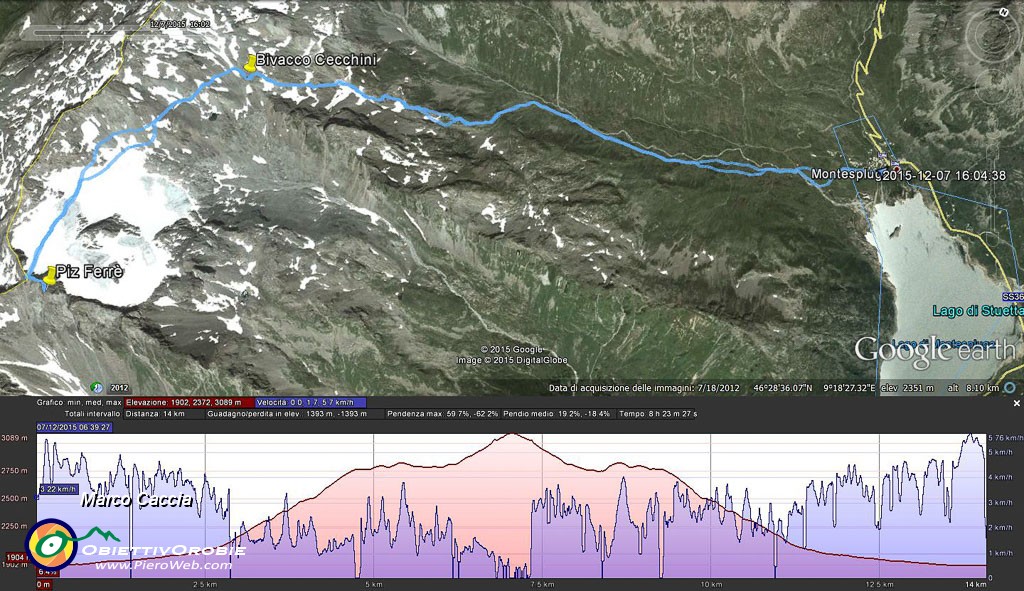Click the Pendio medio 19.2% statistic
Image resolution: width=1024 pixels, height=591 pixels.
[x=556, y=414]
